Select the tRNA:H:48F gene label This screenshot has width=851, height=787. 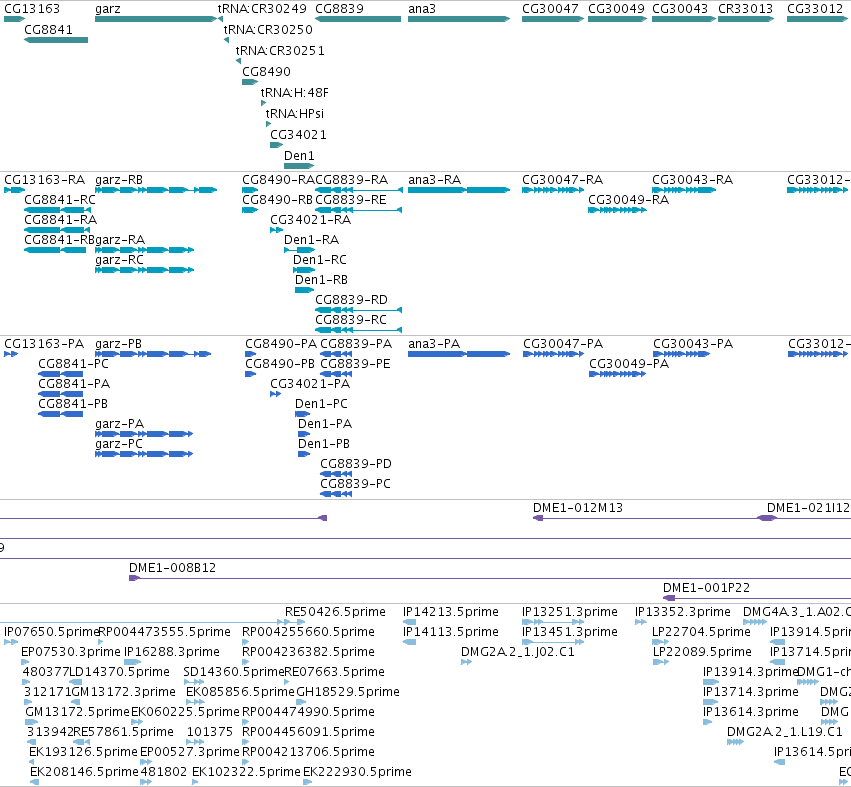[x=295, y=92]
